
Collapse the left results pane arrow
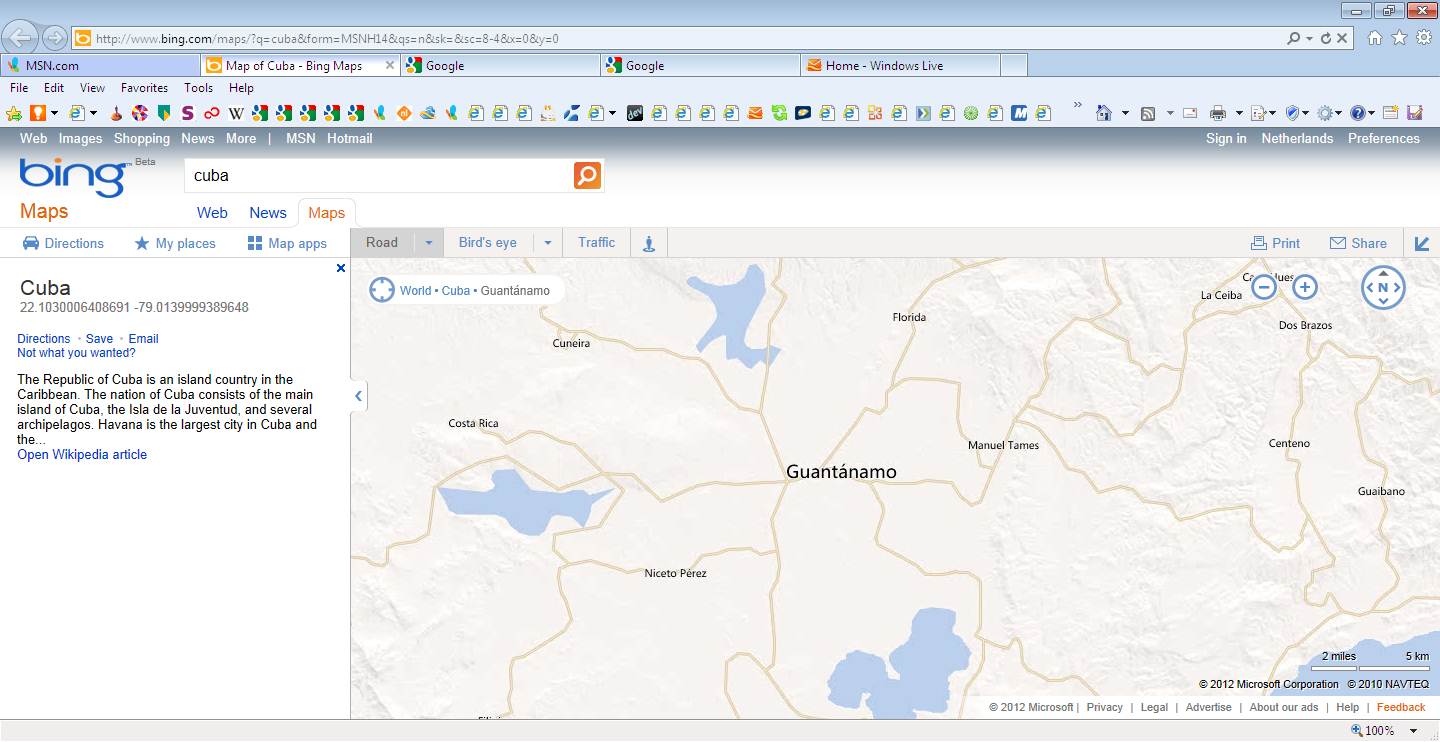(358, 396)
